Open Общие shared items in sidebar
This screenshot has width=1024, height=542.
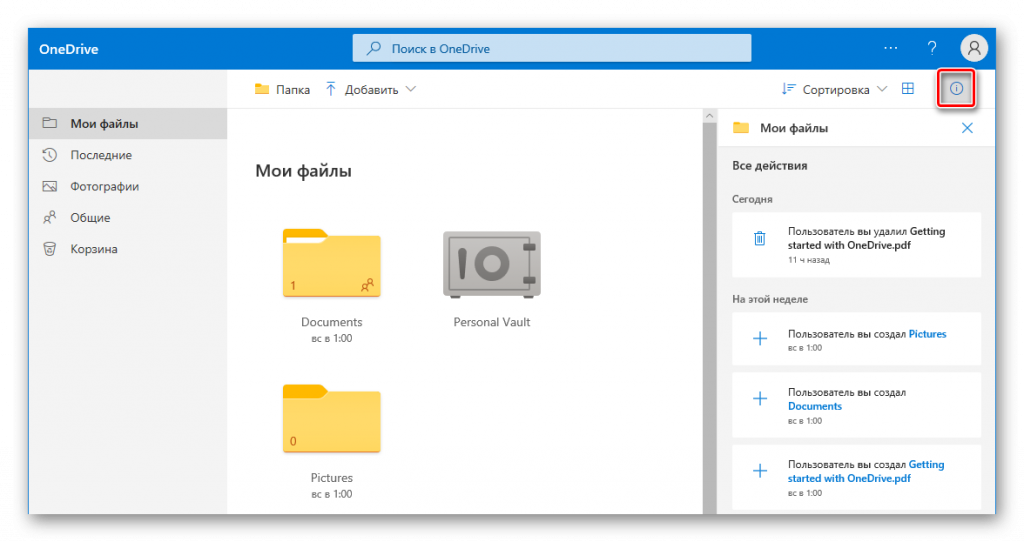pos(90,217)
